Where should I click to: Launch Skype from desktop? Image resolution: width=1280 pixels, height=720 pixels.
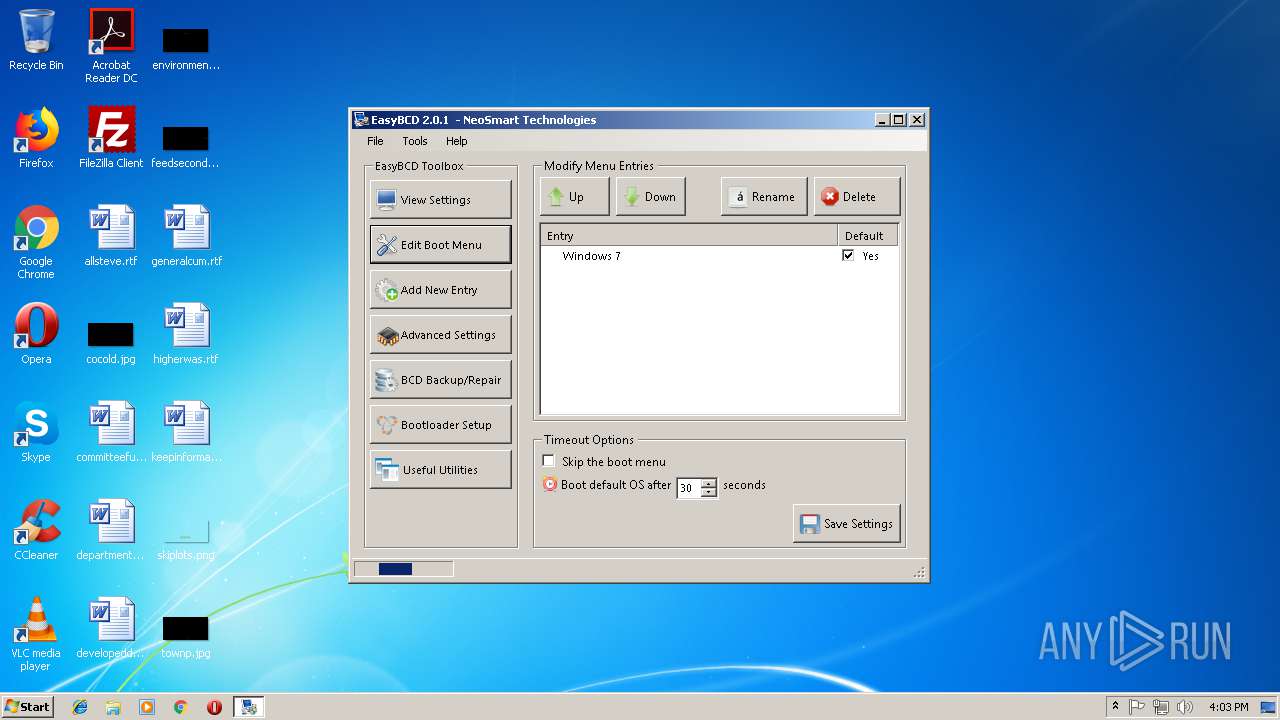pos(36,432)
